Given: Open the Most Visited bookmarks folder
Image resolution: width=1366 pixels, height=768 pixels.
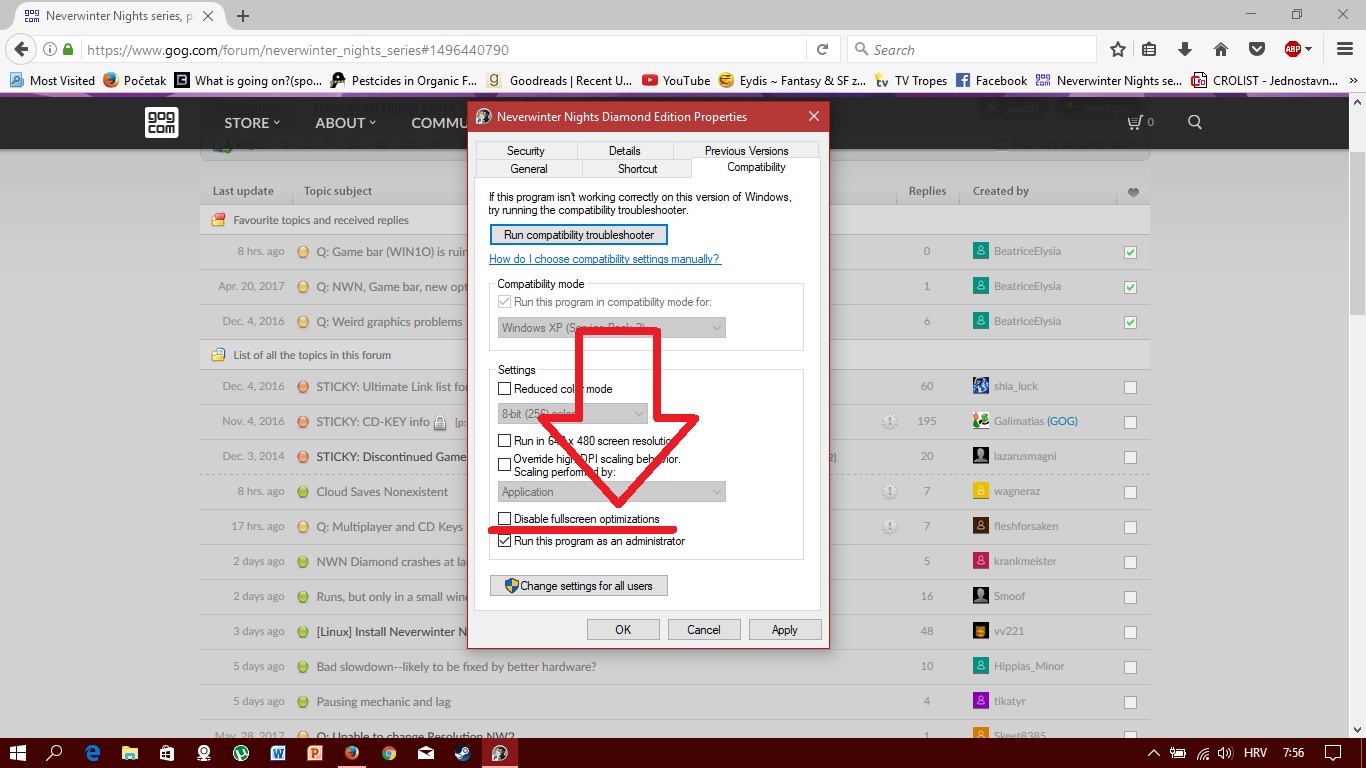Looking at the screenshot, I should coord(53,80).
